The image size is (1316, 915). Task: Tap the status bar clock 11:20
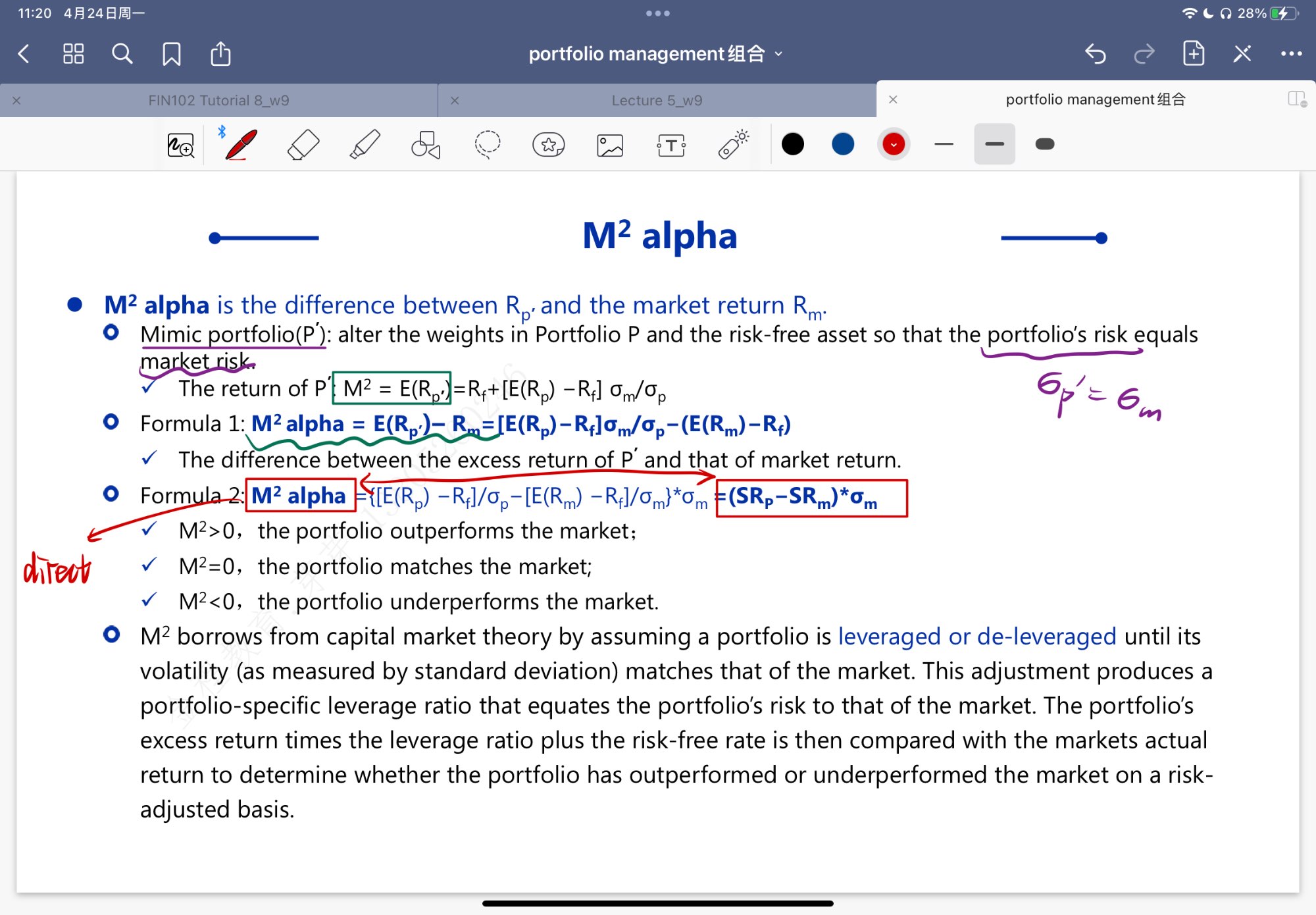click(x=34, y=13)
